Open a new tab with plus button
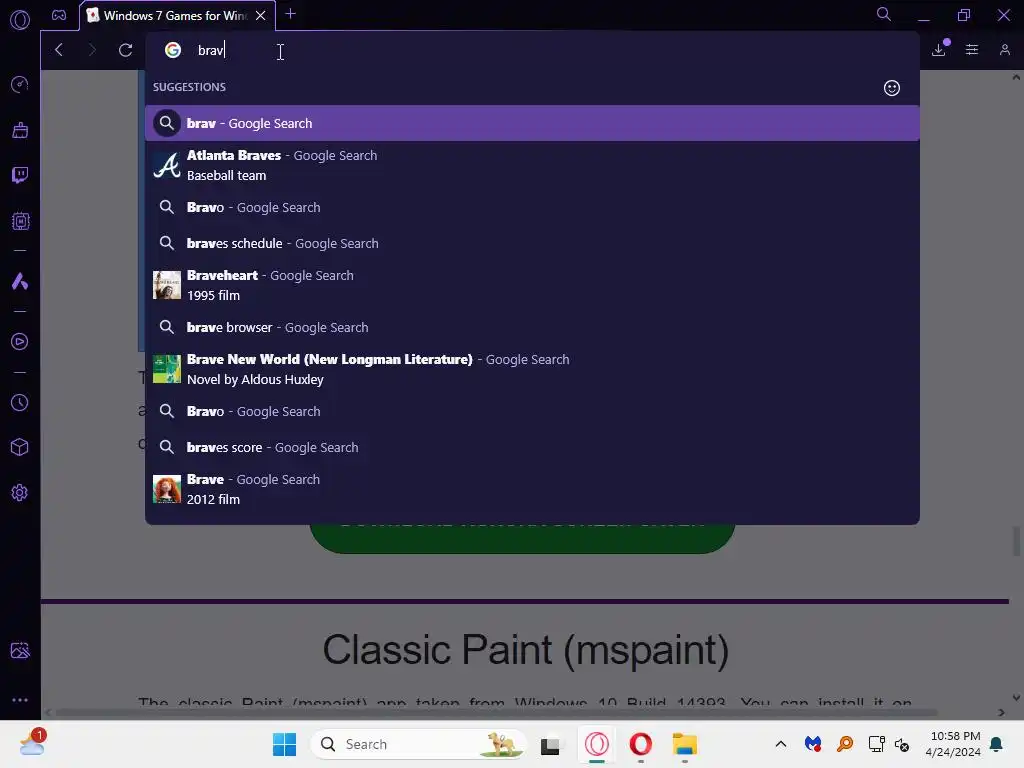This screenshot has height=768, width=1024. (291, 14)
